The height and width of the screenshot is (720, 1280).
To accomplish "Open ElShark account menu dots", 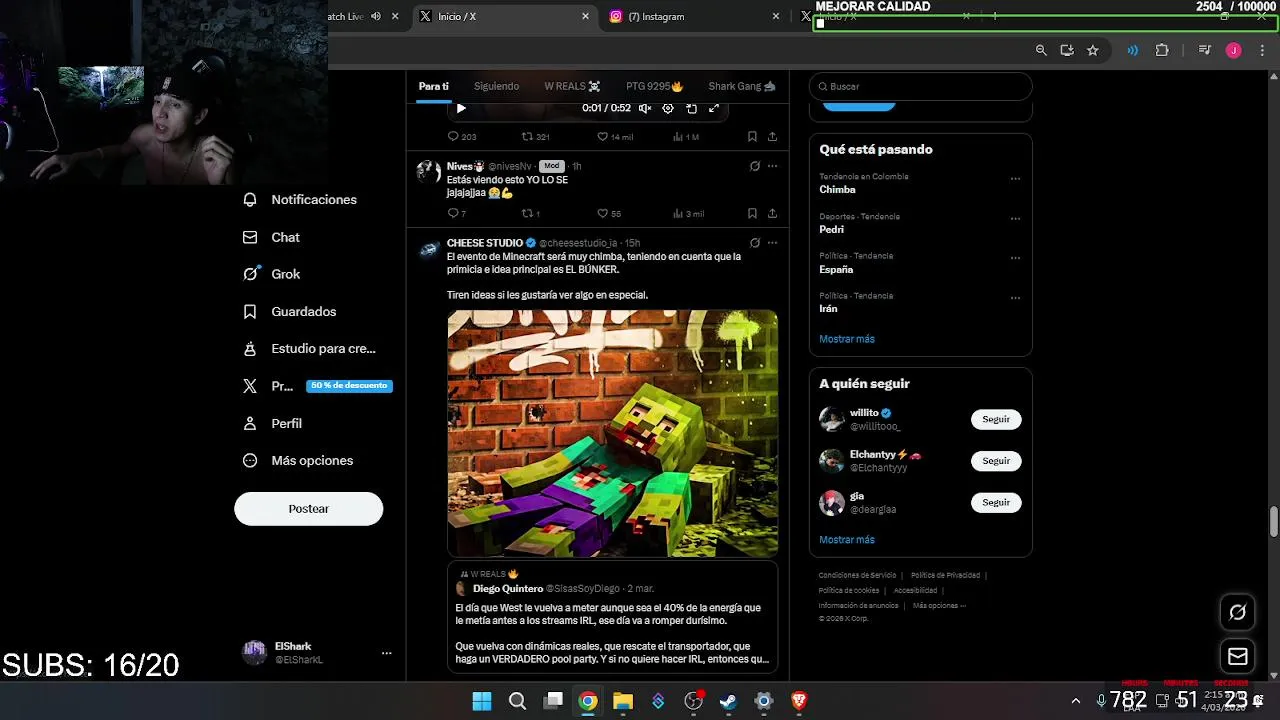I will click(x=386, y=653).
